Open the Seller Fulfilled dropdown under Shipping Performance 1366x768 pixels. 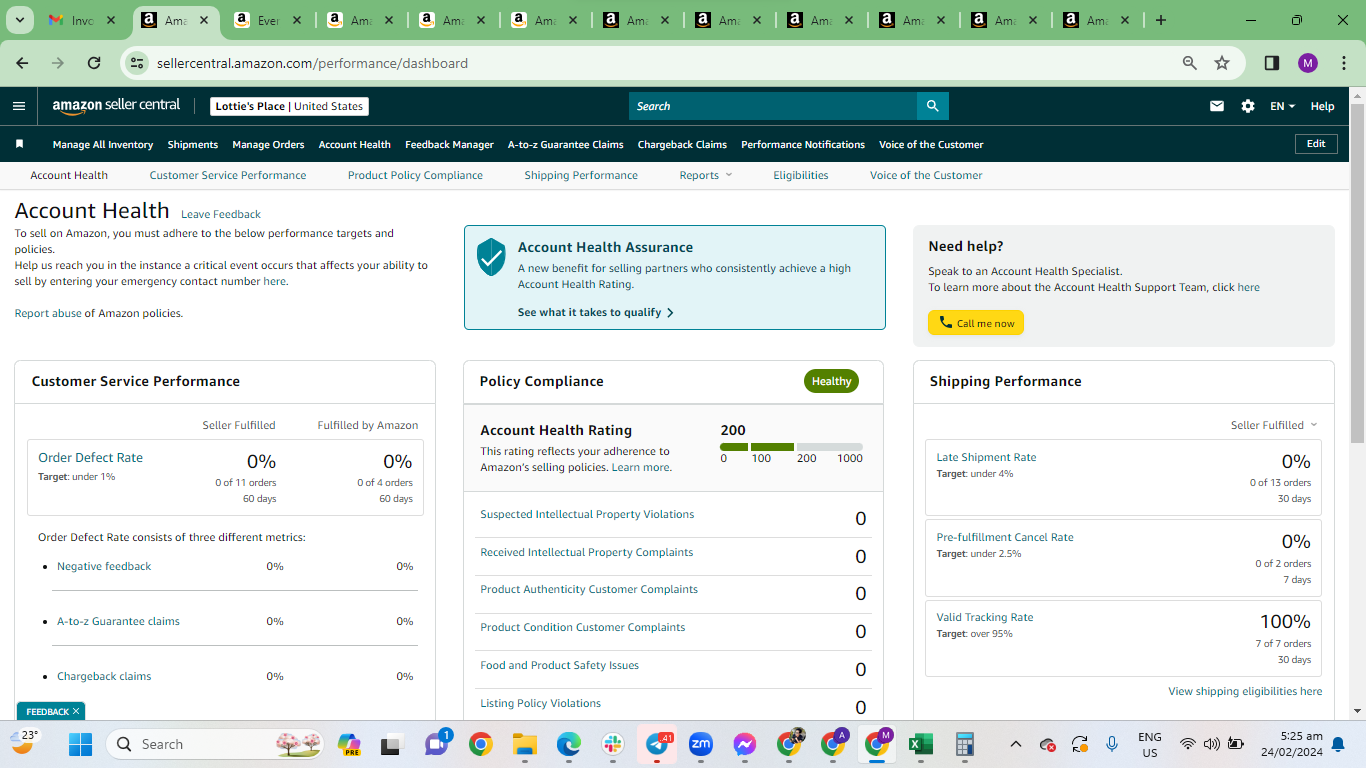(1274, 425)
